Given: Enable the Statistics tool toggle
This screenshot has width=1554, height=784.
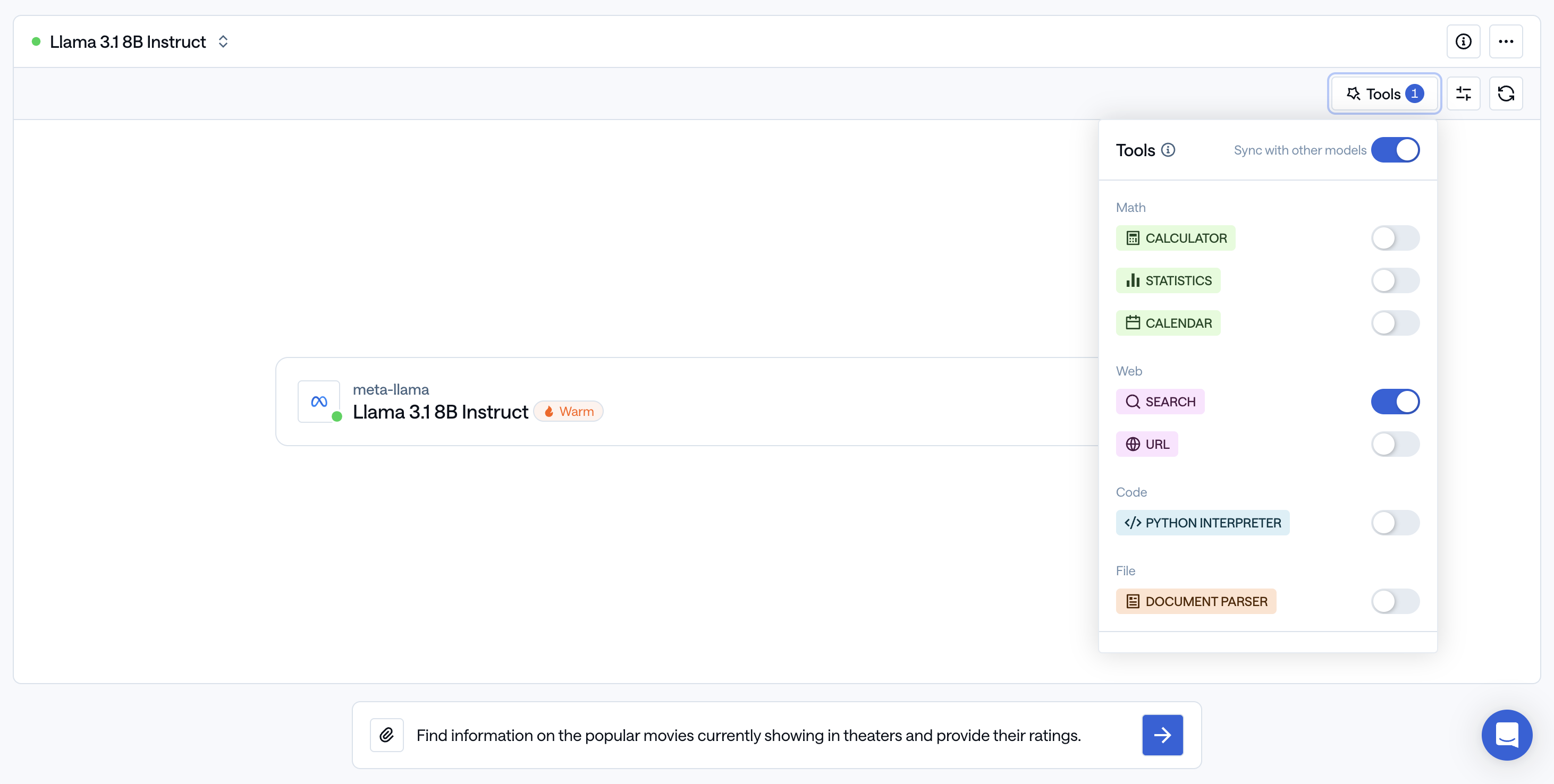Looking at the screenshot, I should [1395, 280].
